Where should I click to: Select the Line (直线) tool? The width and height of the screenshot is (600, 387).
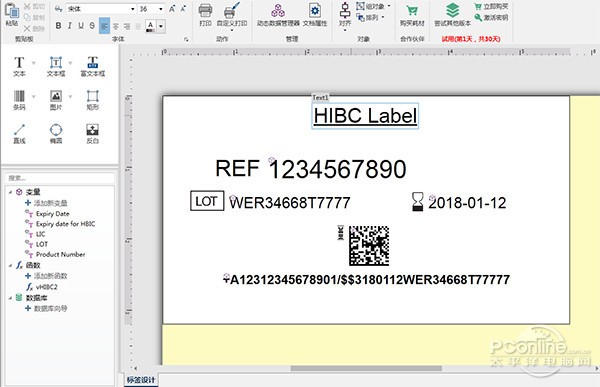tap(19, 134)
